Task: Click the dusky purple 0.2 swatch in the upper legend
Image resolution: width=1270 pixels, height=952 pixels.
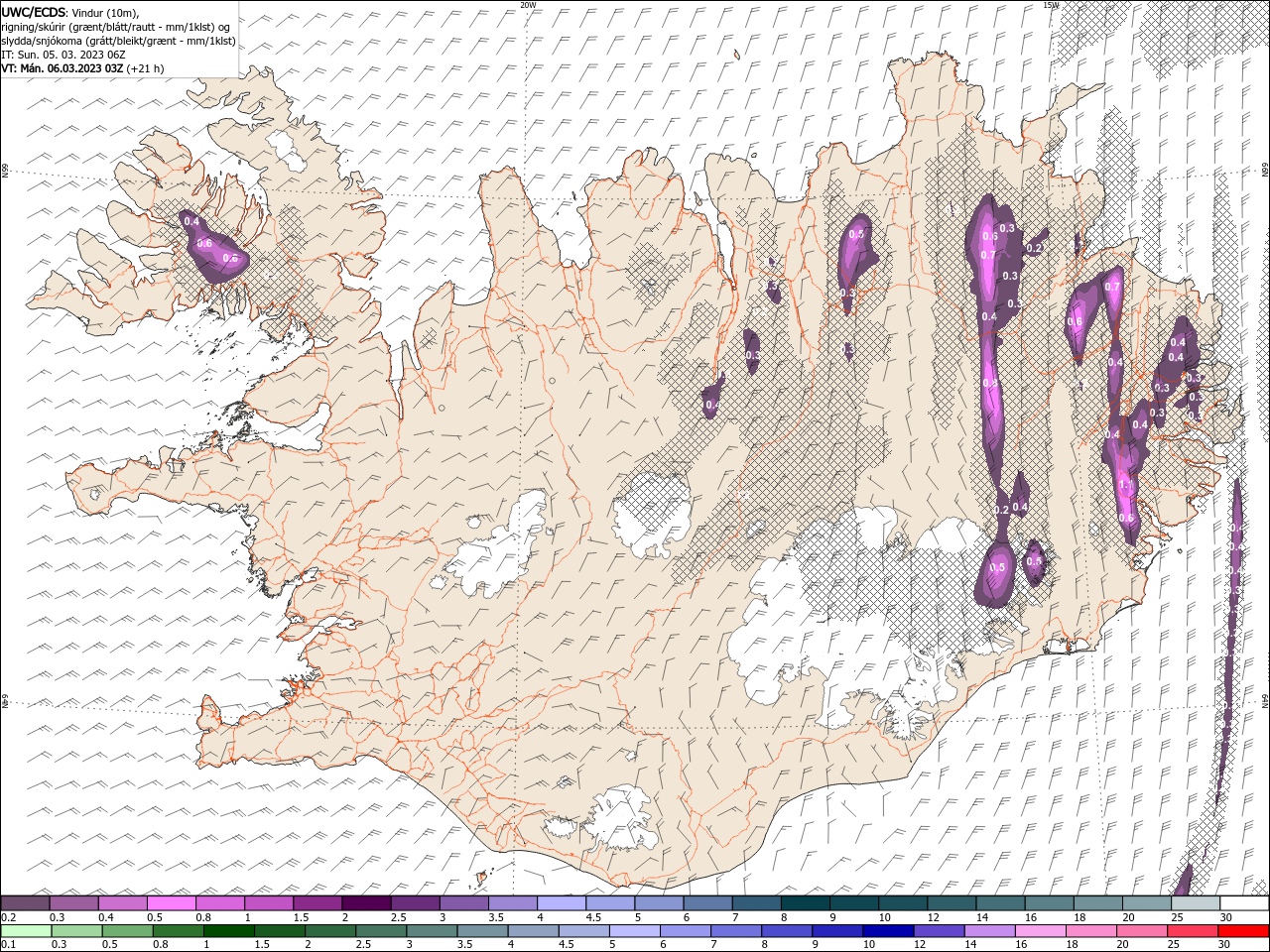Action: click(x=25, y=903)
